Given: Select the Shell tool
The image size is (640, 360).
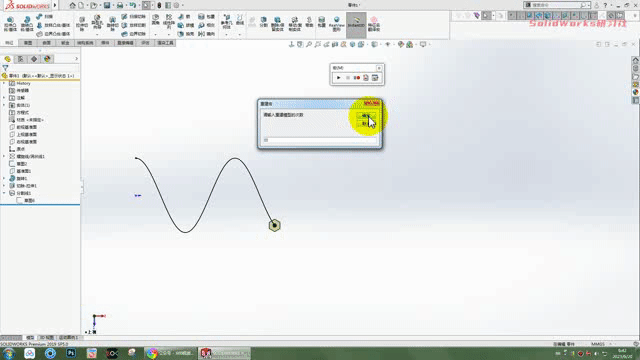Looking at the screenshot, I should tap(186, 34).
